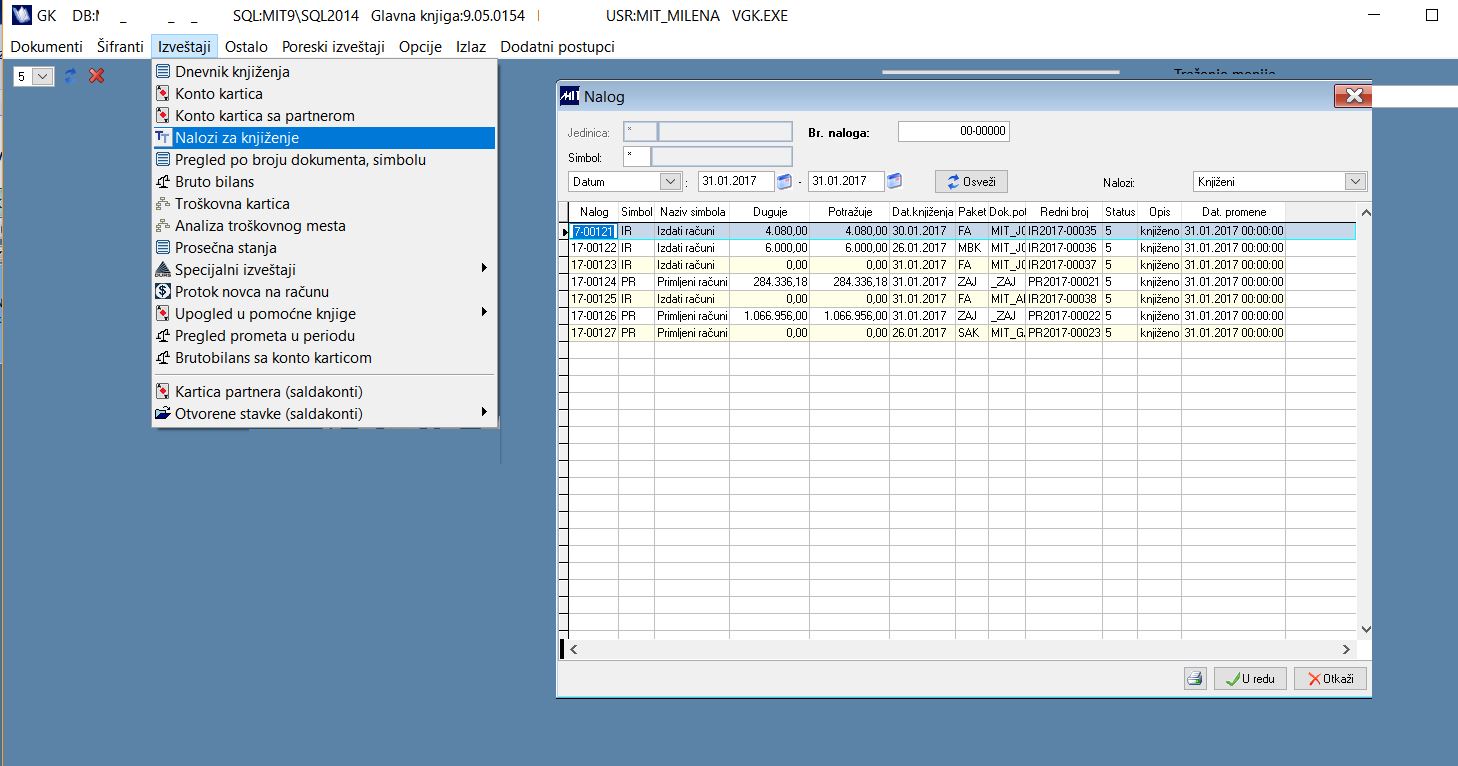The width and height of the screenshot is (1458, 766).
Task: Open the number 5 dropdown in toolbar
Action: 43,76
